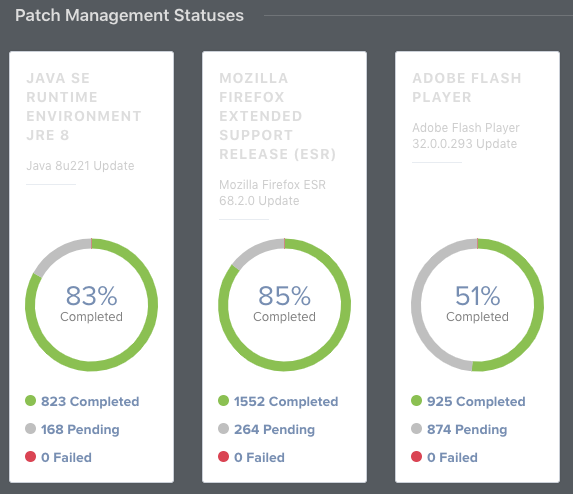Open the Java card's 0 Failed link
This screenshot has width=573, height=494.
click(66, 457)
